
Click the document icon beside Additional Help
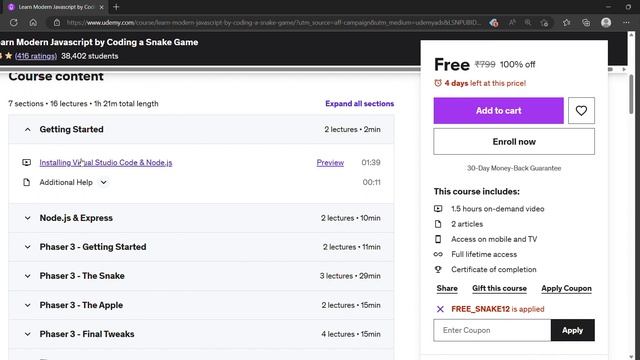point(27,182)
